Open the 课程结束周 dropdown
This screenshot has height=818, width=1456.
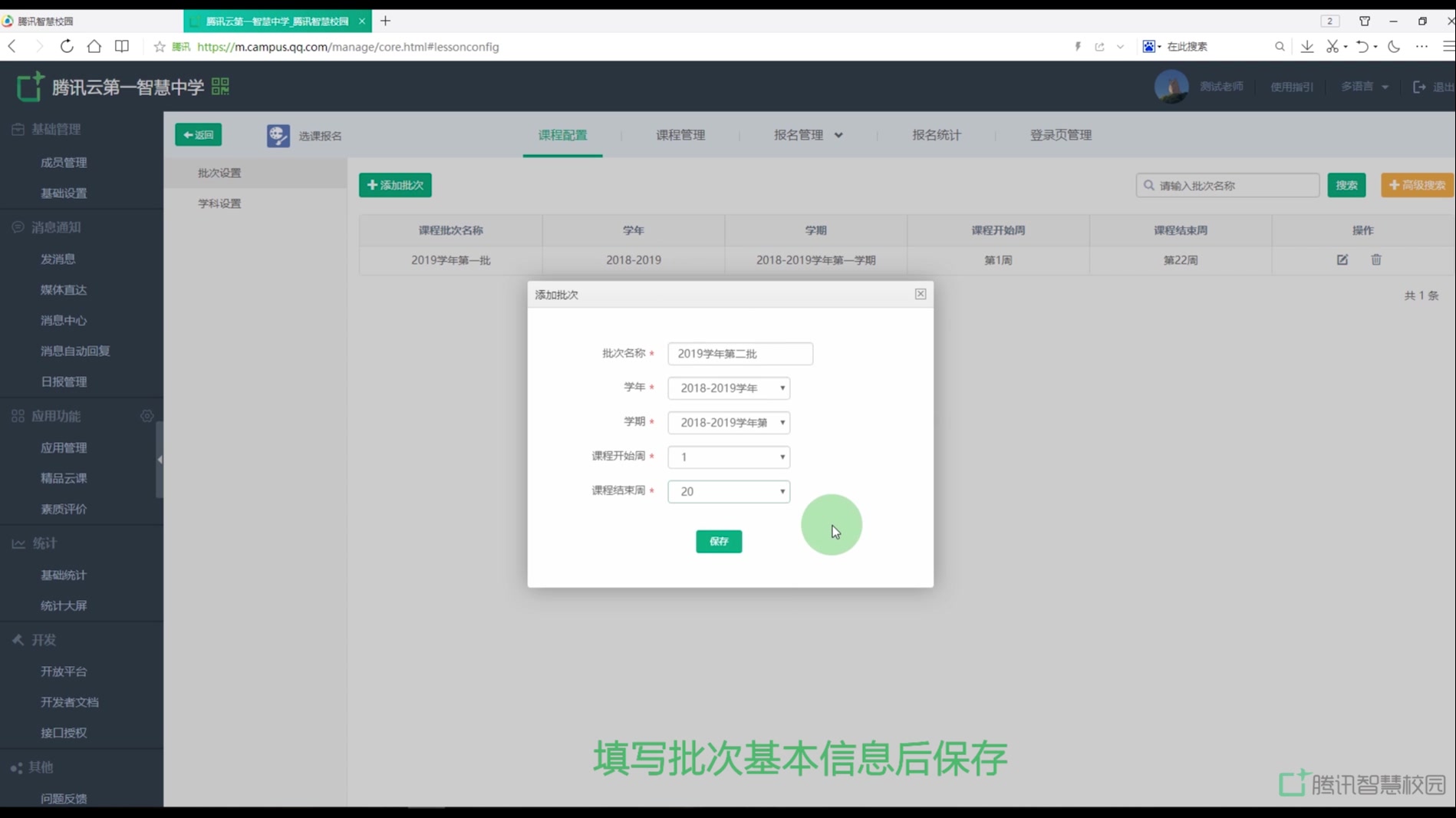729,492
